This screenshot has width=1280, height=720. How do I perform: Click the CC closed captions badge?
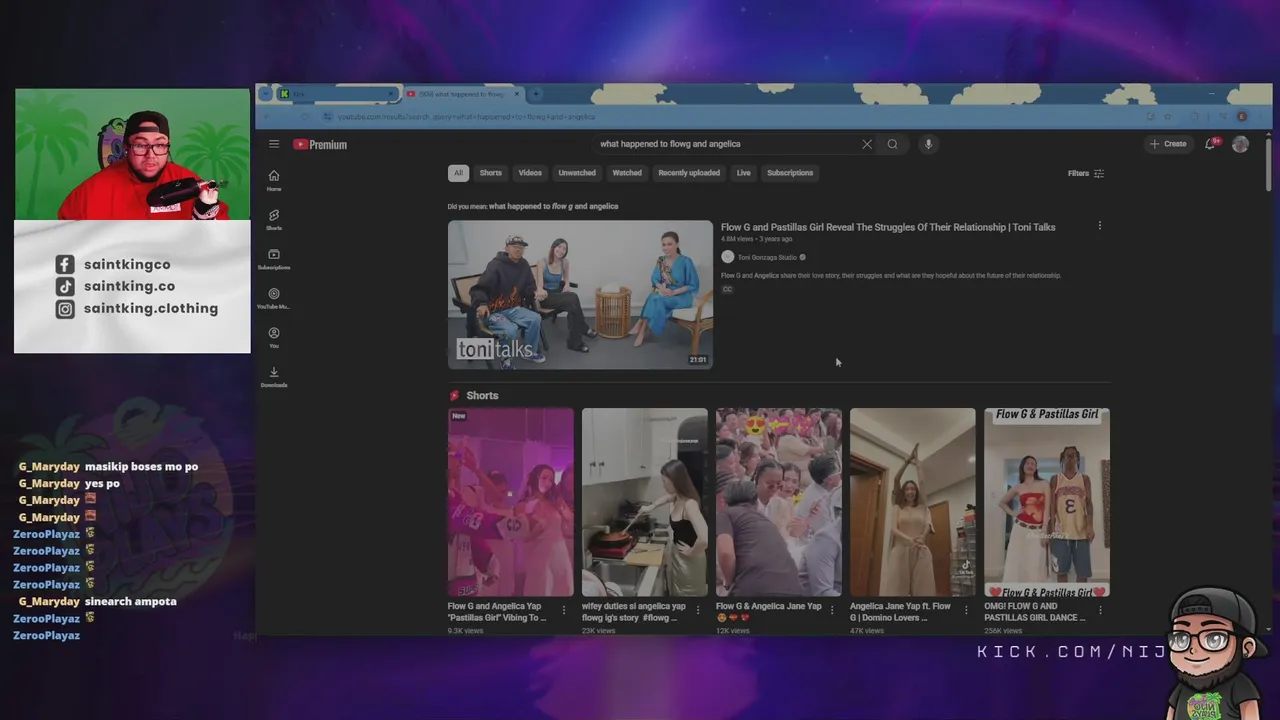point(727,290)
